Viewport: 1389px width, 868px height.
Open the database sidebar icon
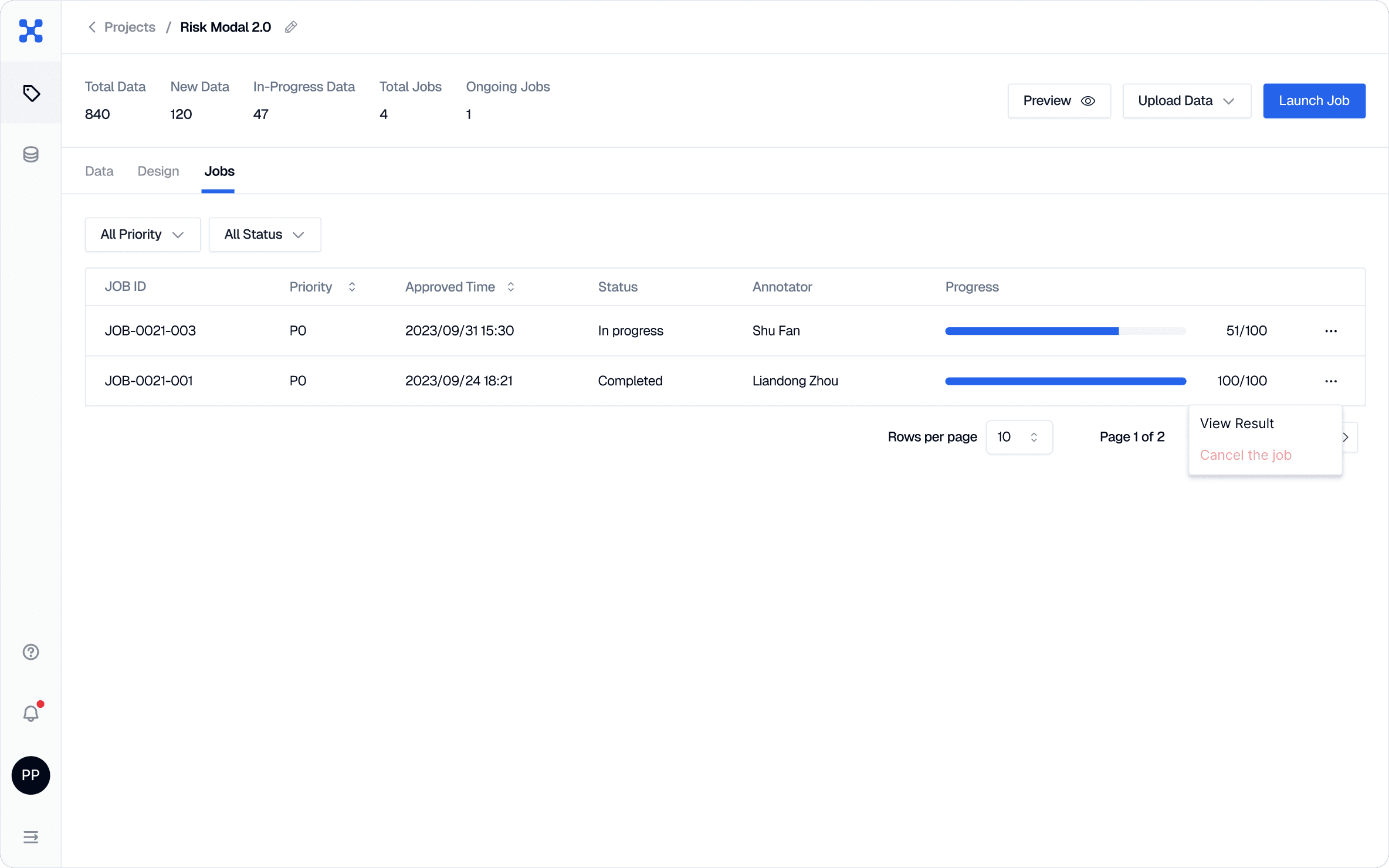[x=31, y=154]
